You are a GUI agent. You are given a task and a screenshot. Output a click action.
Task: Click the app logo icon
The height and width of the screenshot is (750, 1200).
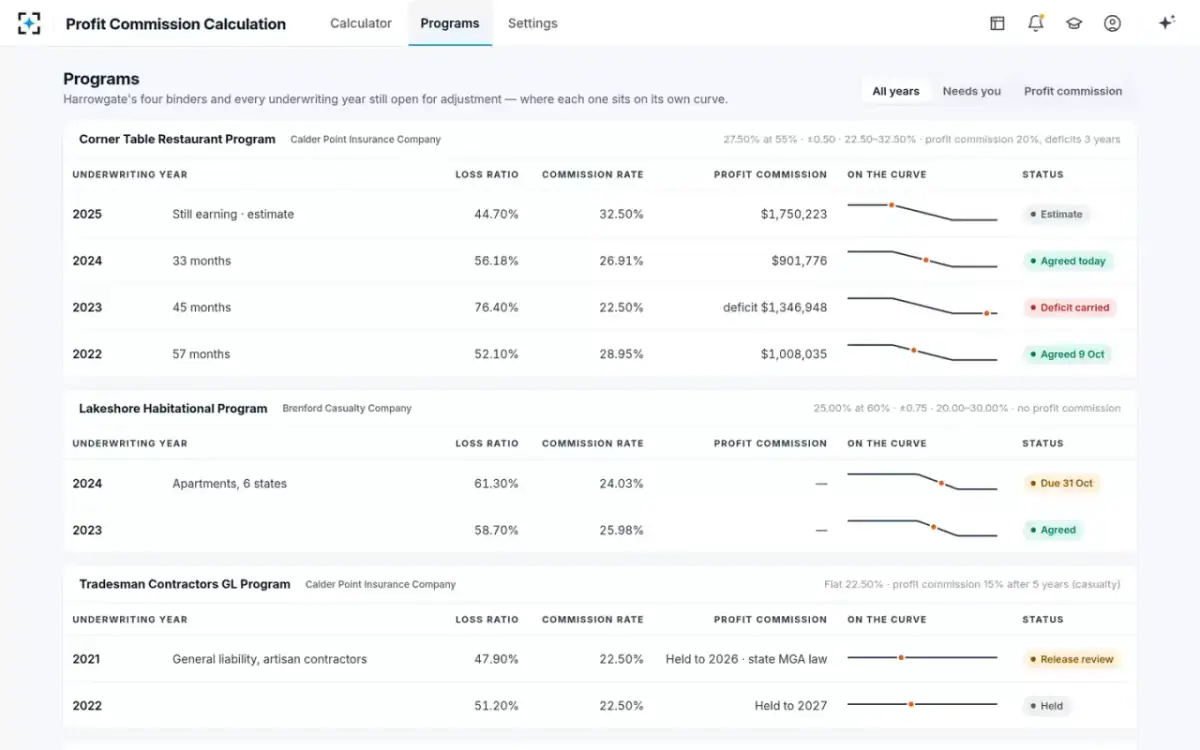(29, 23)
